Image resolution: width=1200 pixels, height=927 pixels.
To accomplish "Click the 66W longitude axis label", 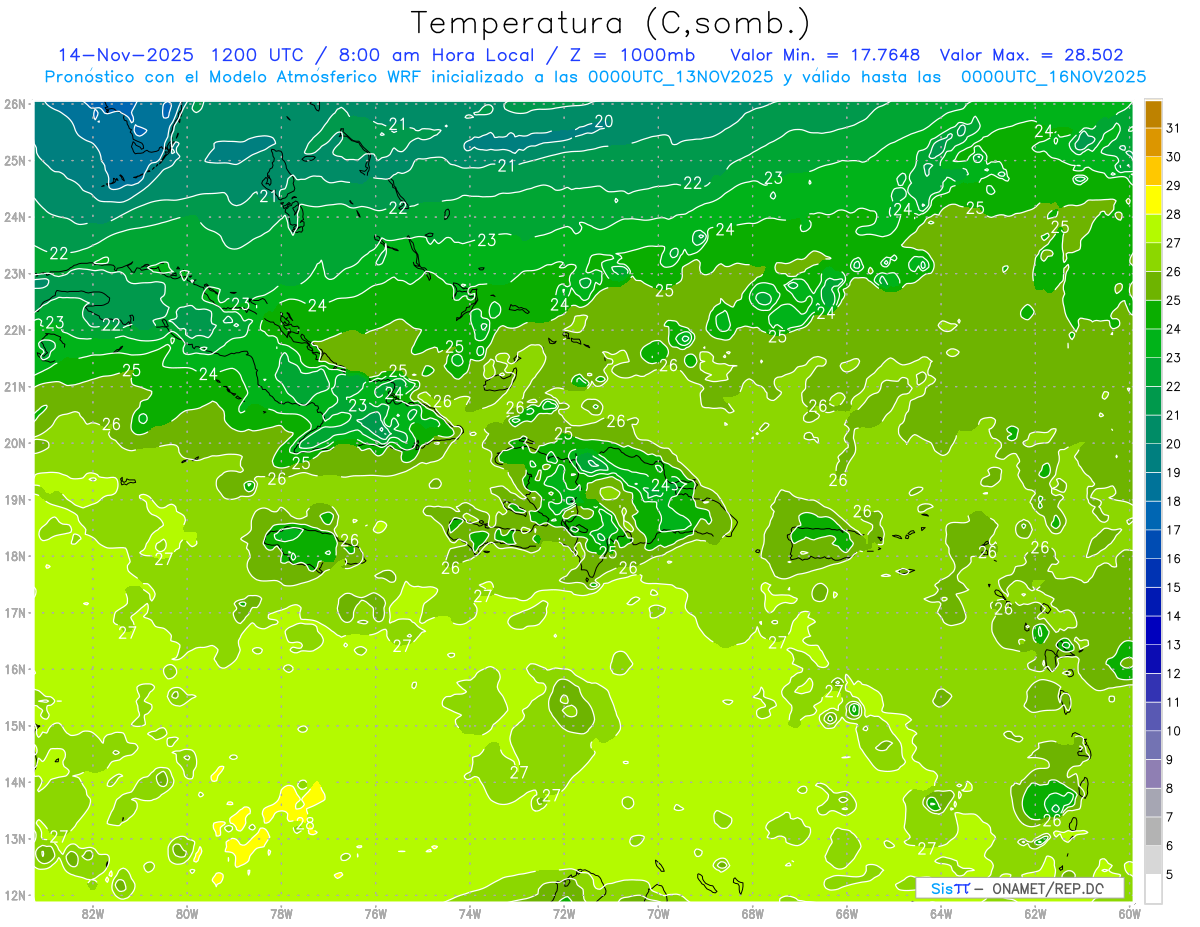I will [x=847, y=913].
